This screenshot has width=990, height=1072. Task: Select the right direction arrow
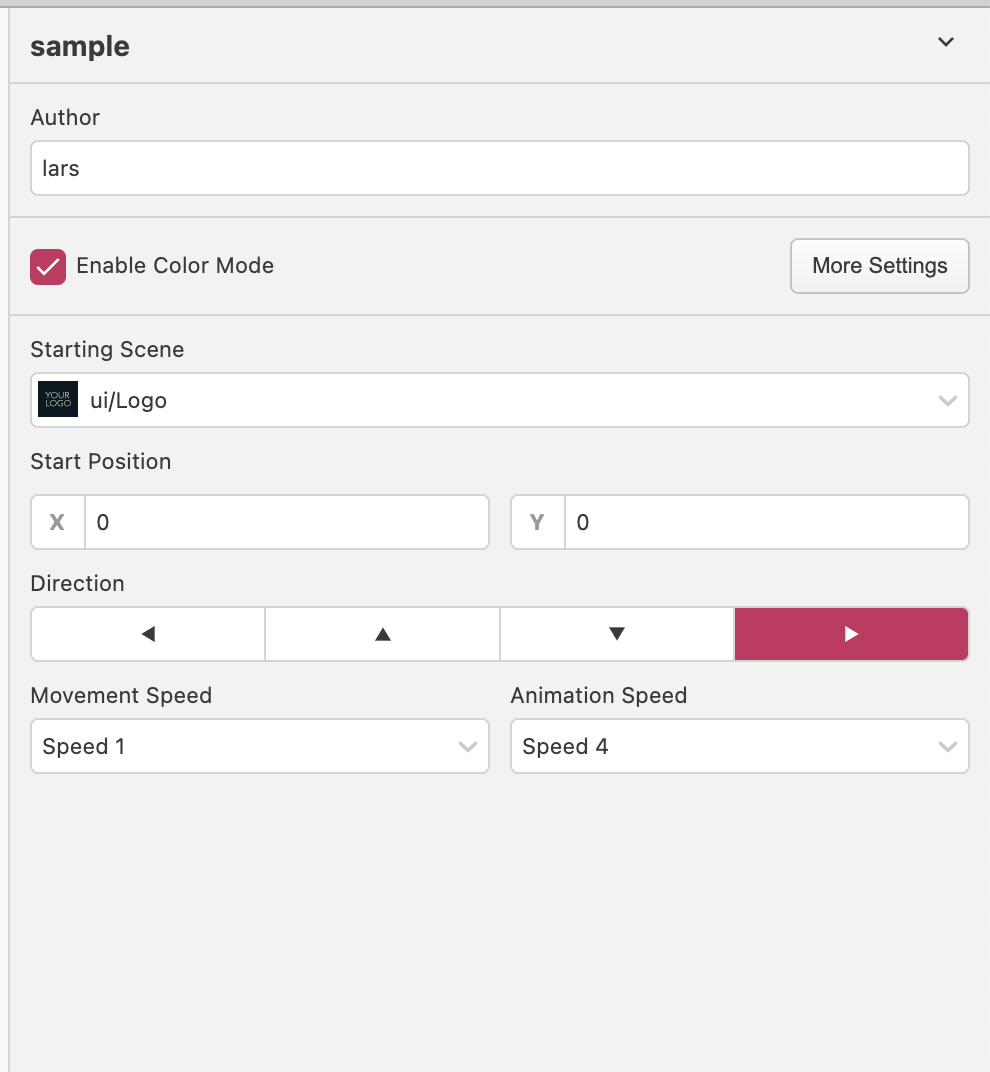click(851, 634)
